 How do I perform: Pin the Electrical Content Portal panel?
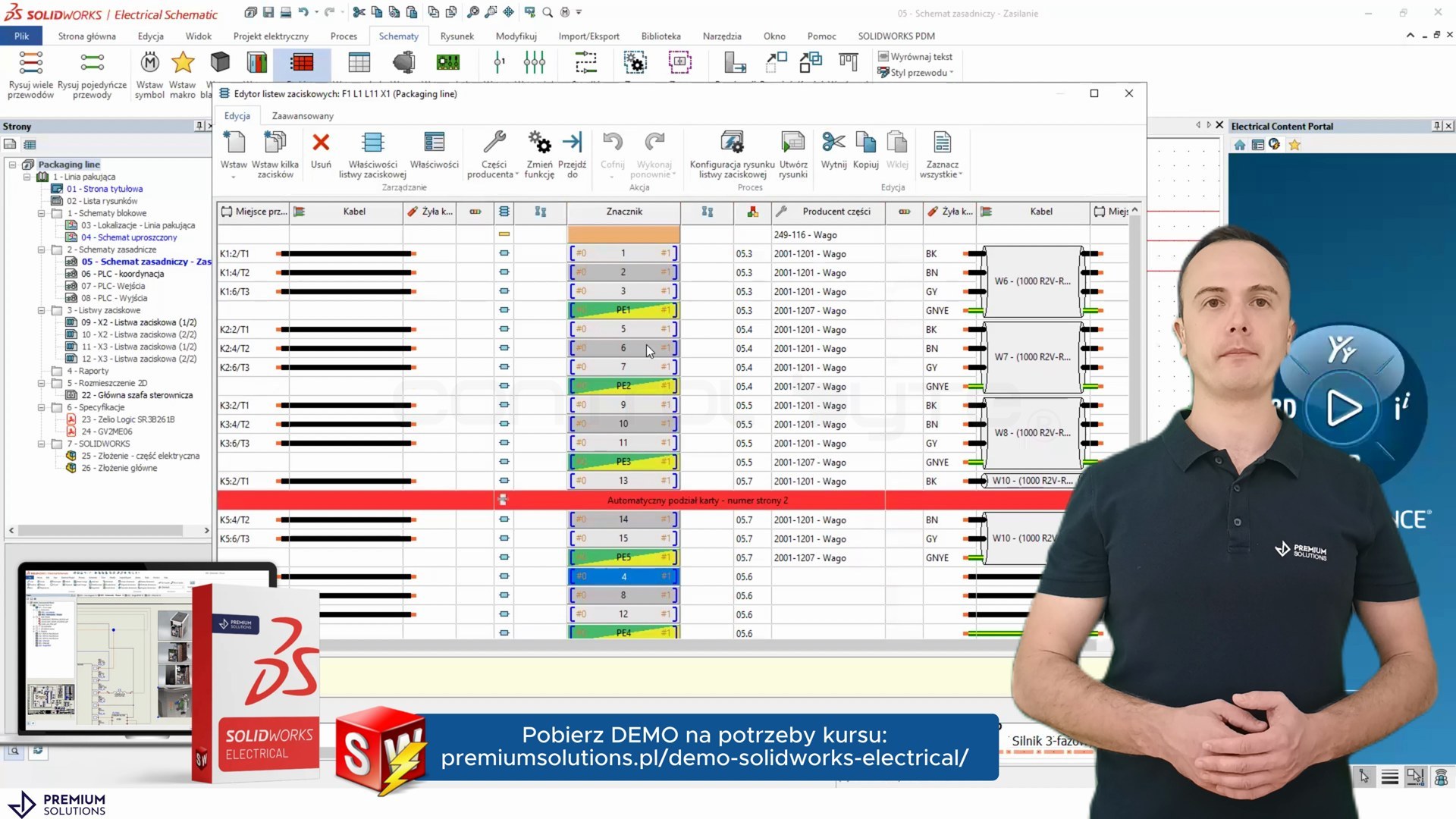click(x=1437, y=126)
